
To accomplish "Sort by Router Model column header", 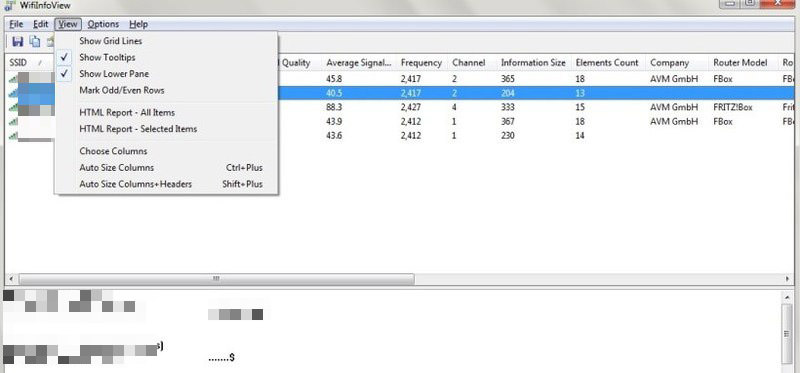I will pyautogui.click(x=743, y=63).
